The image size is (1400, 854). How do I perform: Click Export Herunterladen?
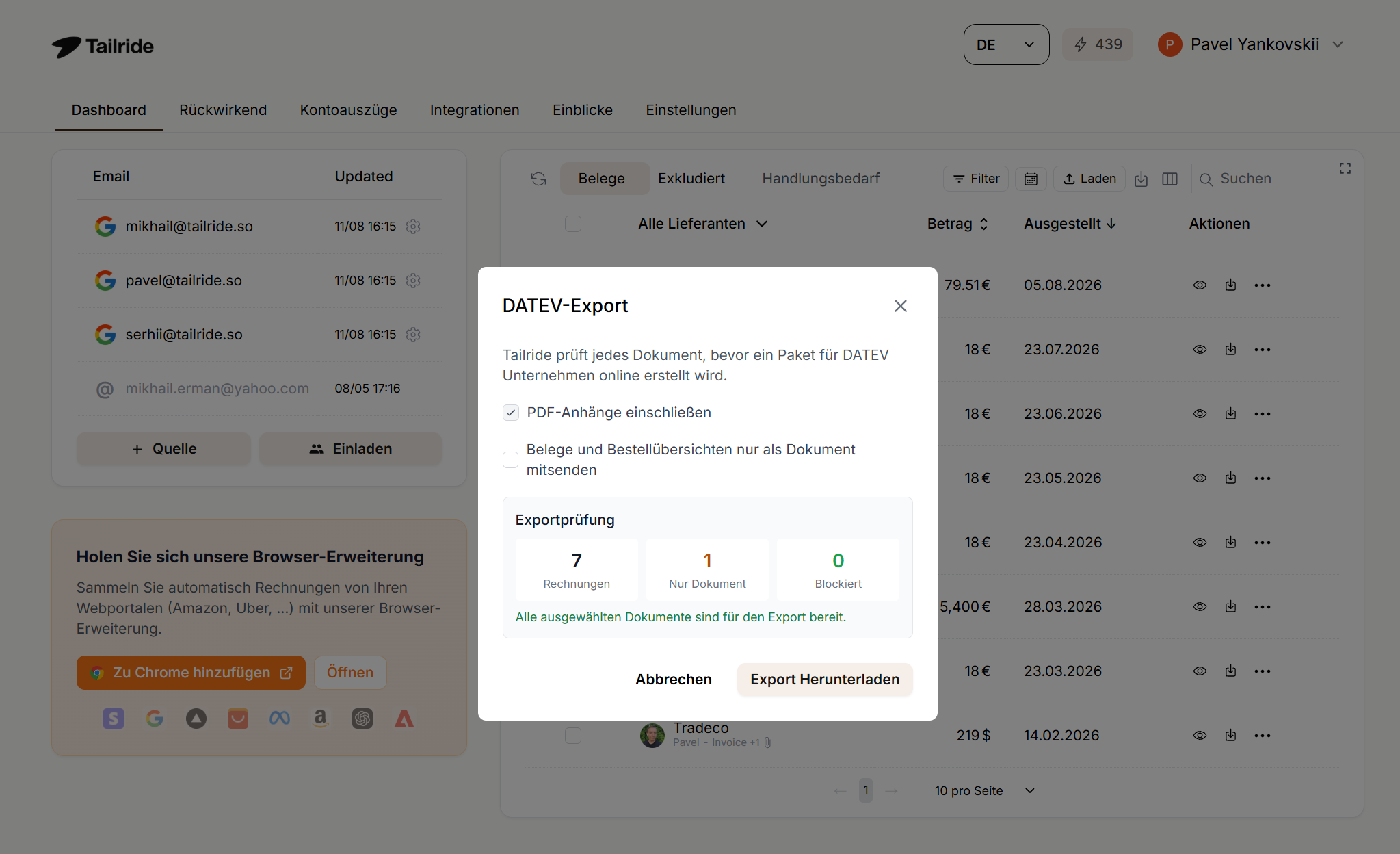pos(825,680)
